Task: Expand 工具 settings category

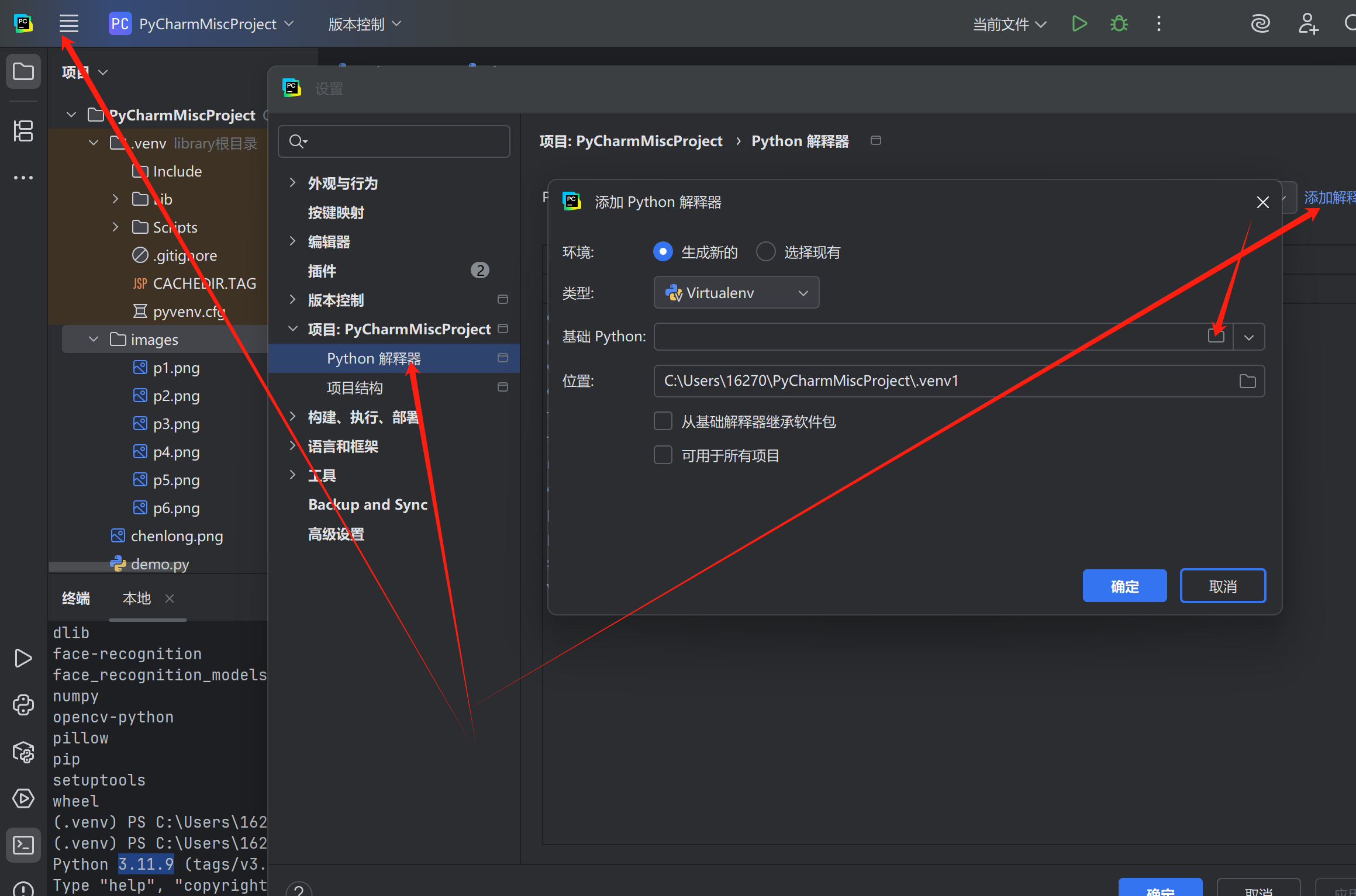Action: pos(293,475)
